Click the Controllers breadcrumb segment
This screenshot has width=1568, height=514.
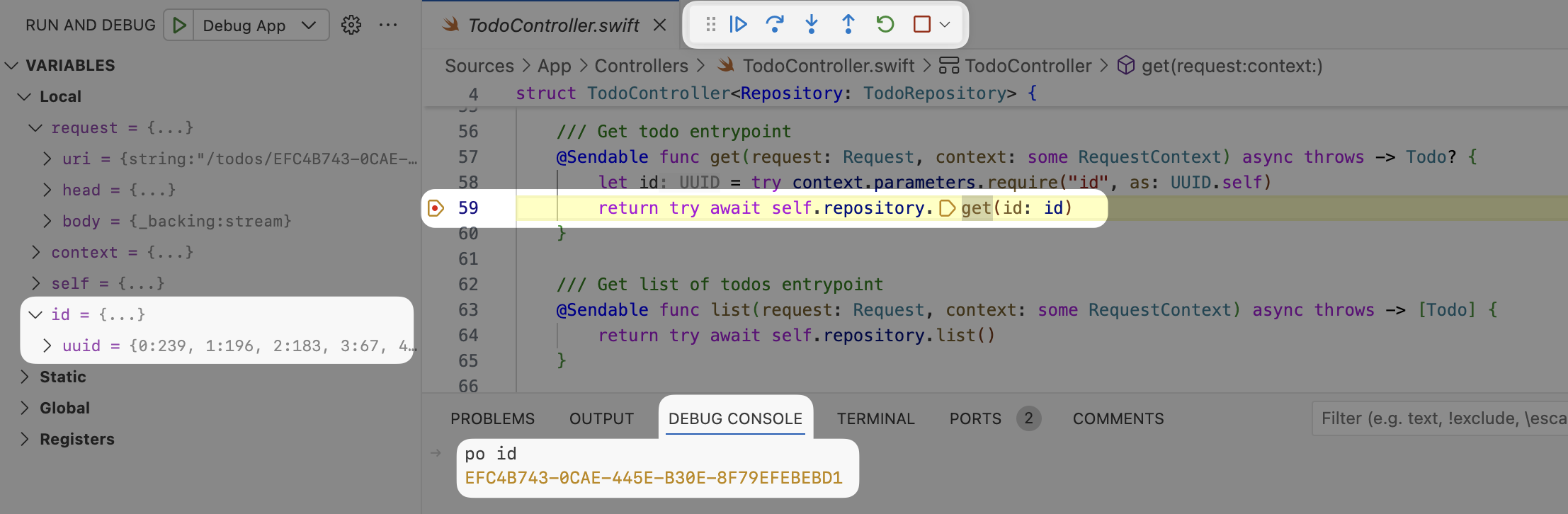pyautogui.click(x=641, y=66)
